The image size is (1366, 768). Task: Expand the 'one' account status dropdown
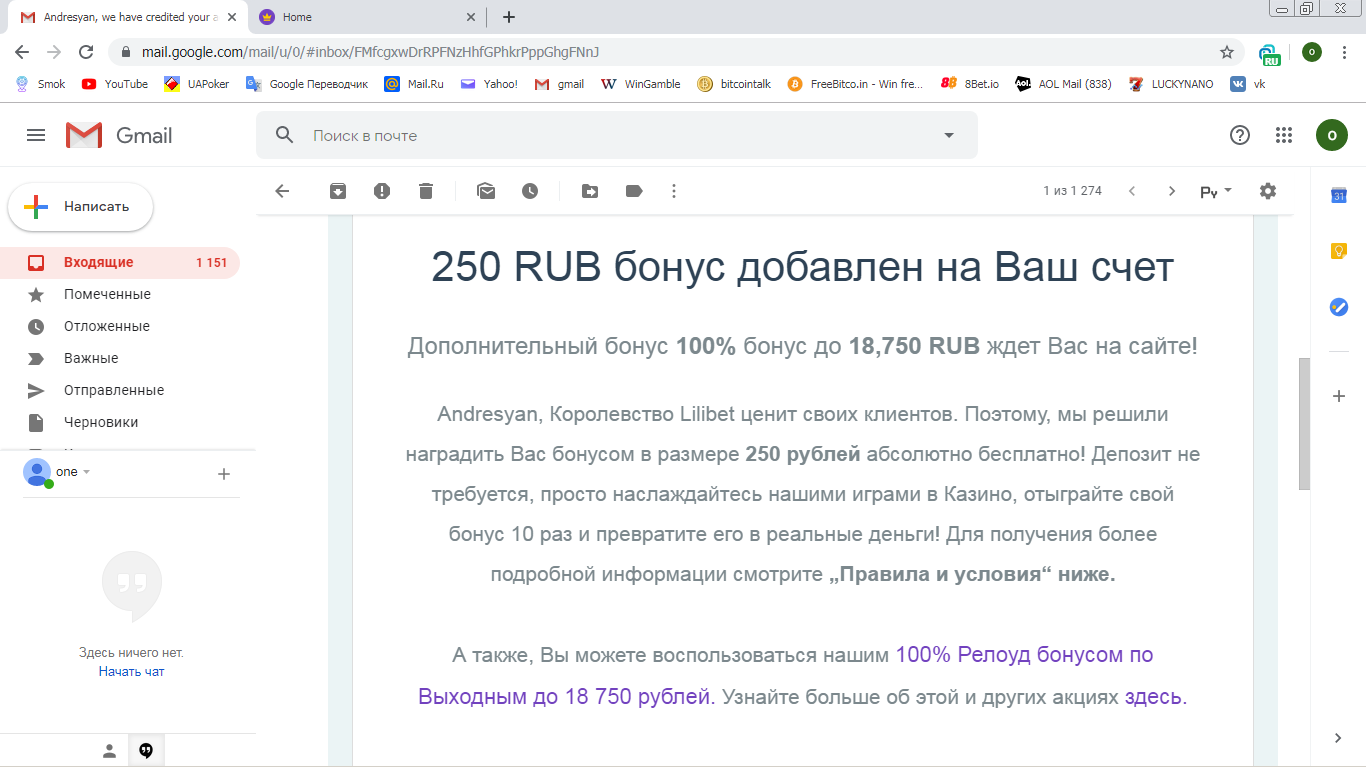click(x=86, y=472)
